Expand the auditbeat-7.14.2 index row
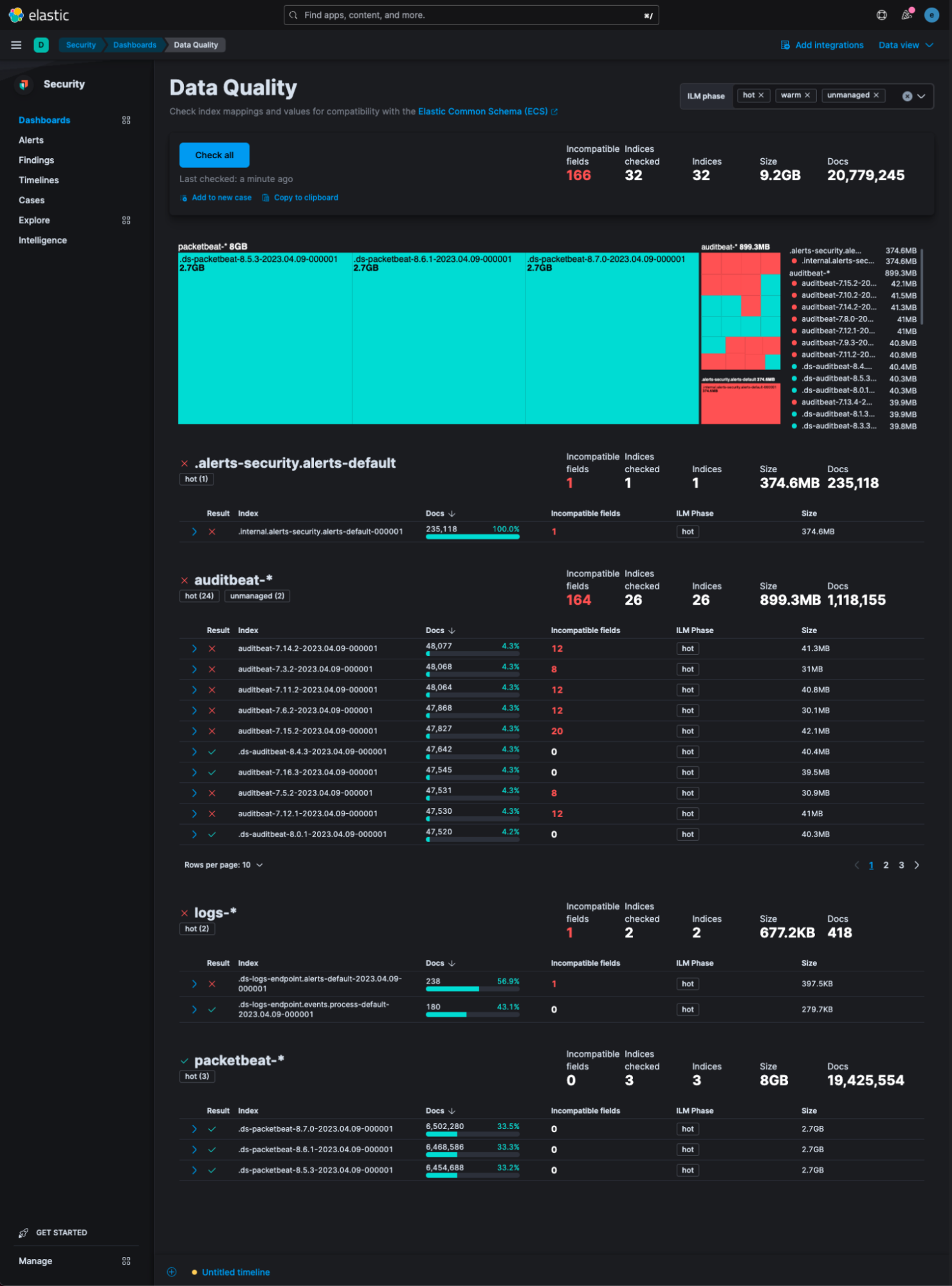 pyautogui.click(x=194, y=648)
